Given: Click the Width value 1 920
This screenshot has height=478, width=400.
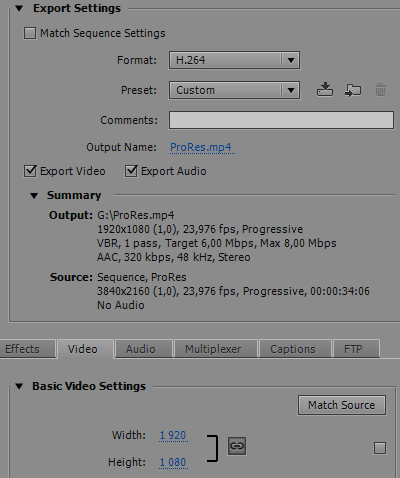Looking at the screenshot, I should coord(173,435).
